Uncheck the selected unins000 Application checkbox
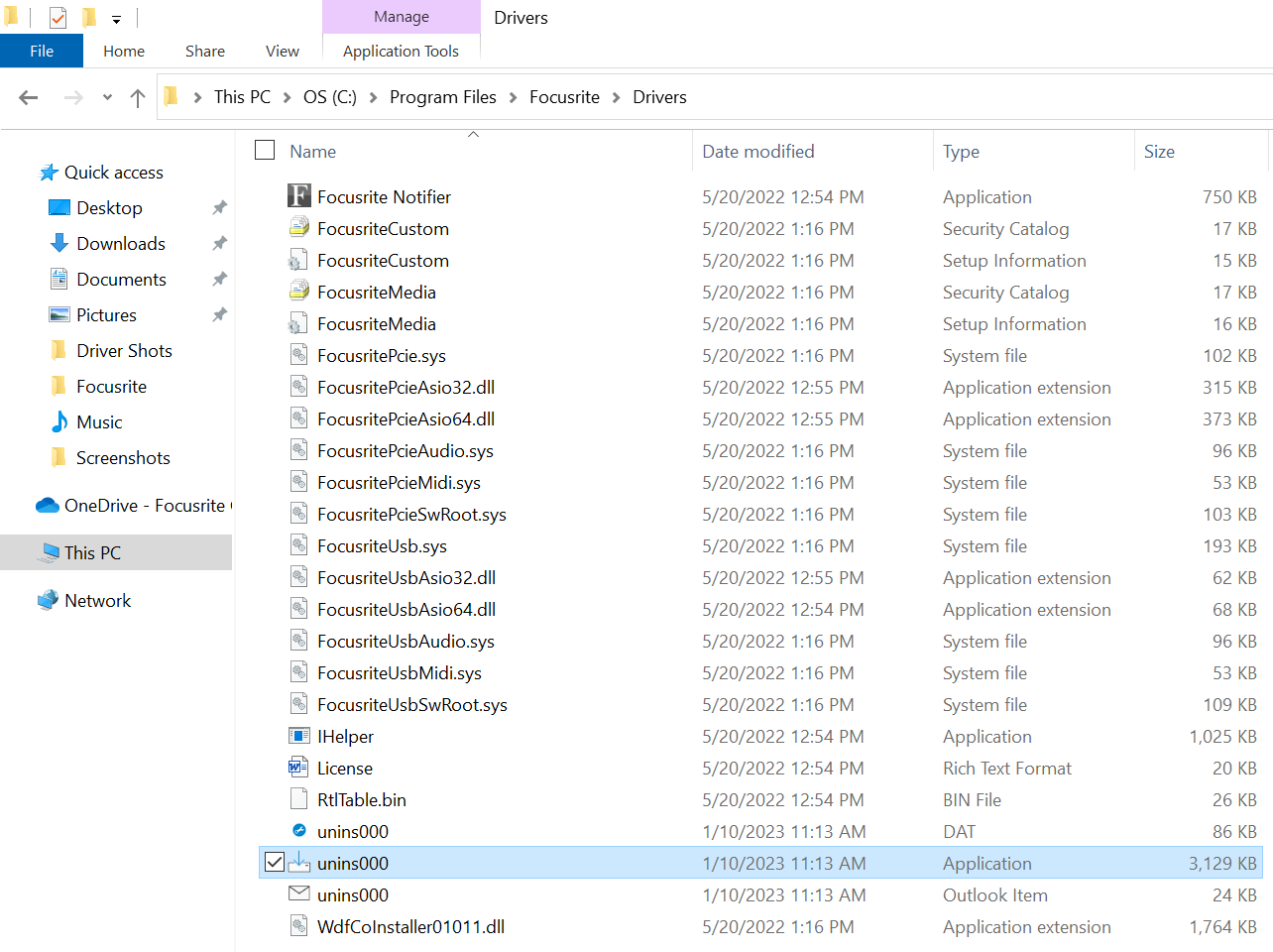Screen dimensions: 1273x952 pos(275,863)
